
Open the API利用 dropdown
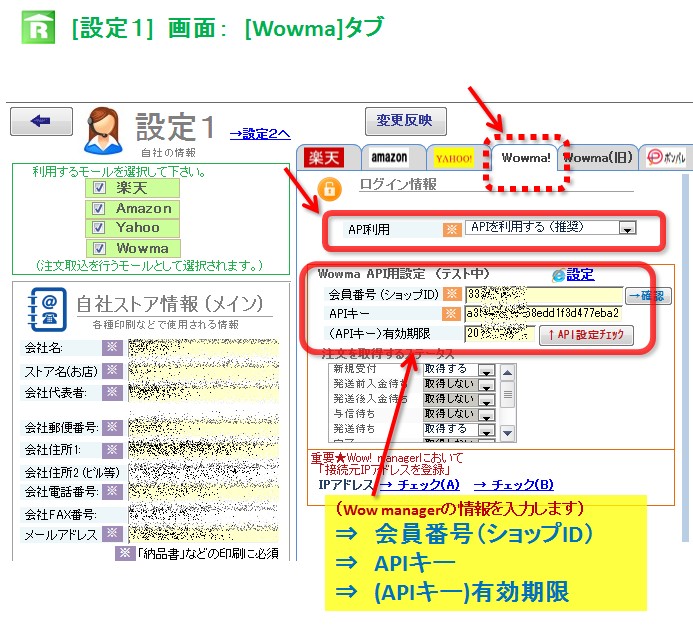pyautogui.click(x=627, y=228)
